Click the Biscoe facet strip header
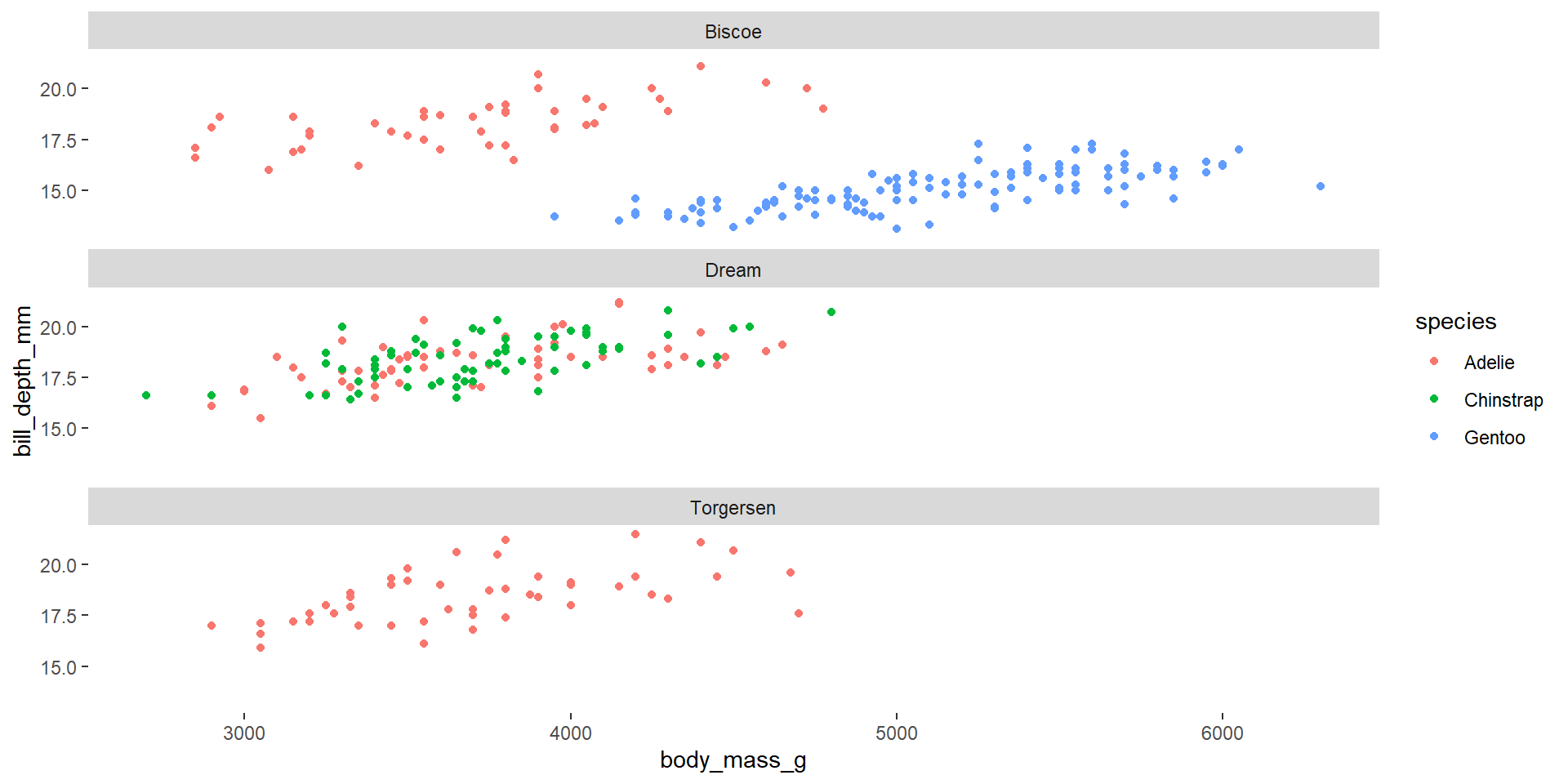This screenshot has width=1568, height=784. [x=733, y=32]
